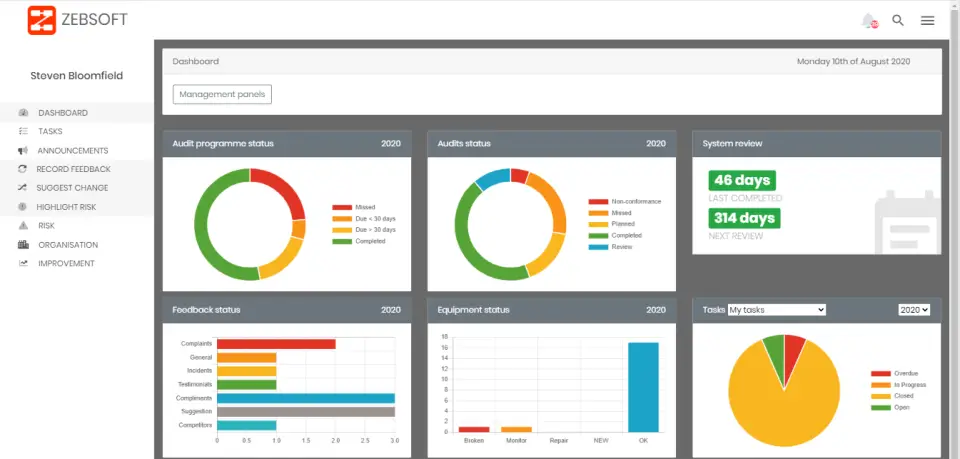The image size is (960, 459).
Task: Click the Management panels button
Action: click(x=222, y=94)
